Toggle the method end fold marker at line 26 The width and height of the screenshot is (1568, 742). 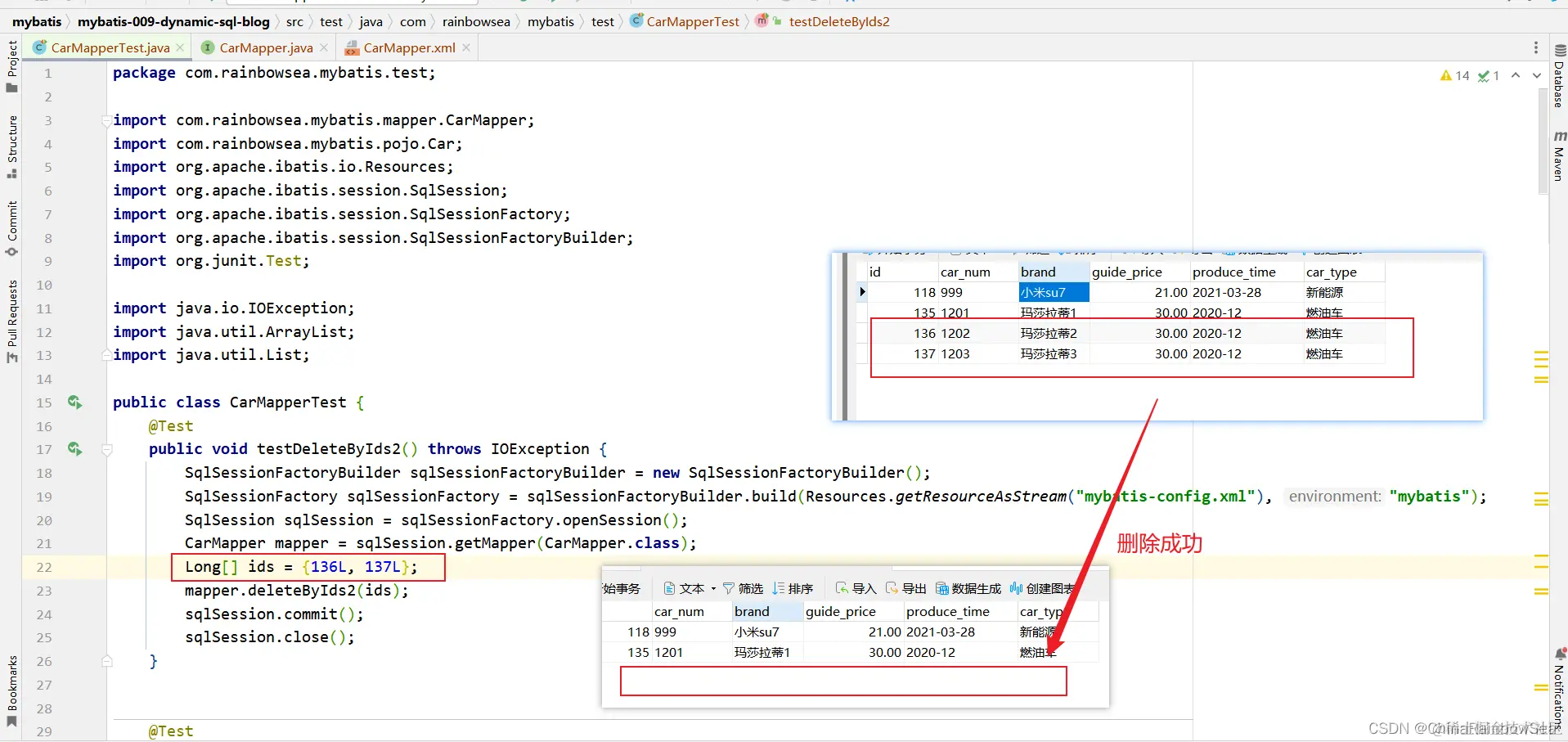pyautogui.click(x=106, y=661)
